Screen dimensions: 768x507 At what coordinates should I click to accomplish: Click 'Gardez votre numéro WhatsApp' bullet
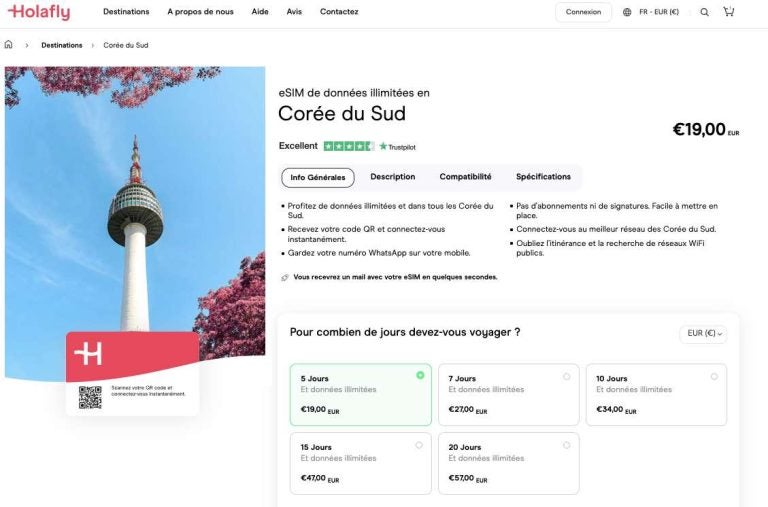point(379,253)
